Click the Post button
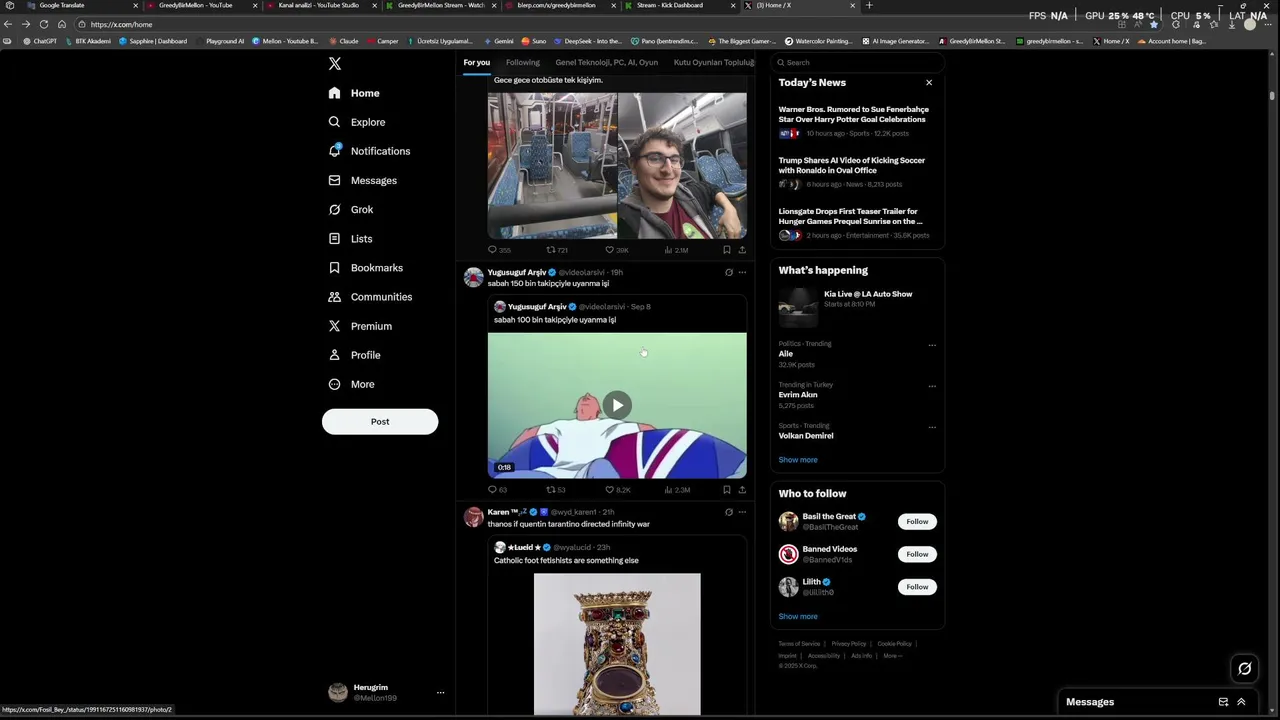 pos(380,421)
